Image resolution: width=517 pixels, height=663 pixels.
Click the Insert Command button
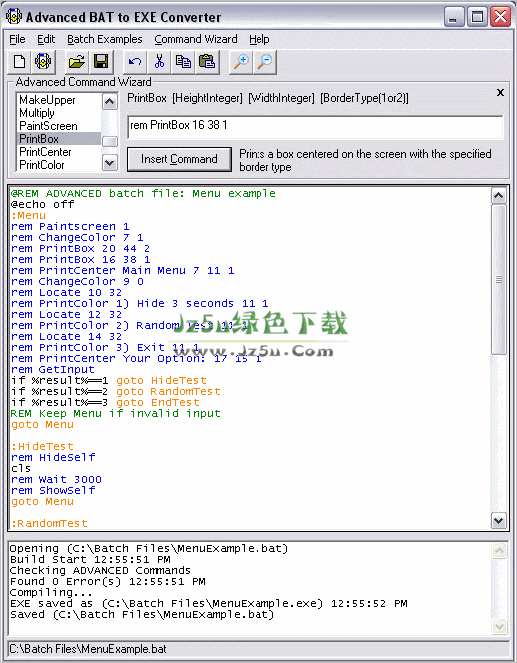(179, 159)
